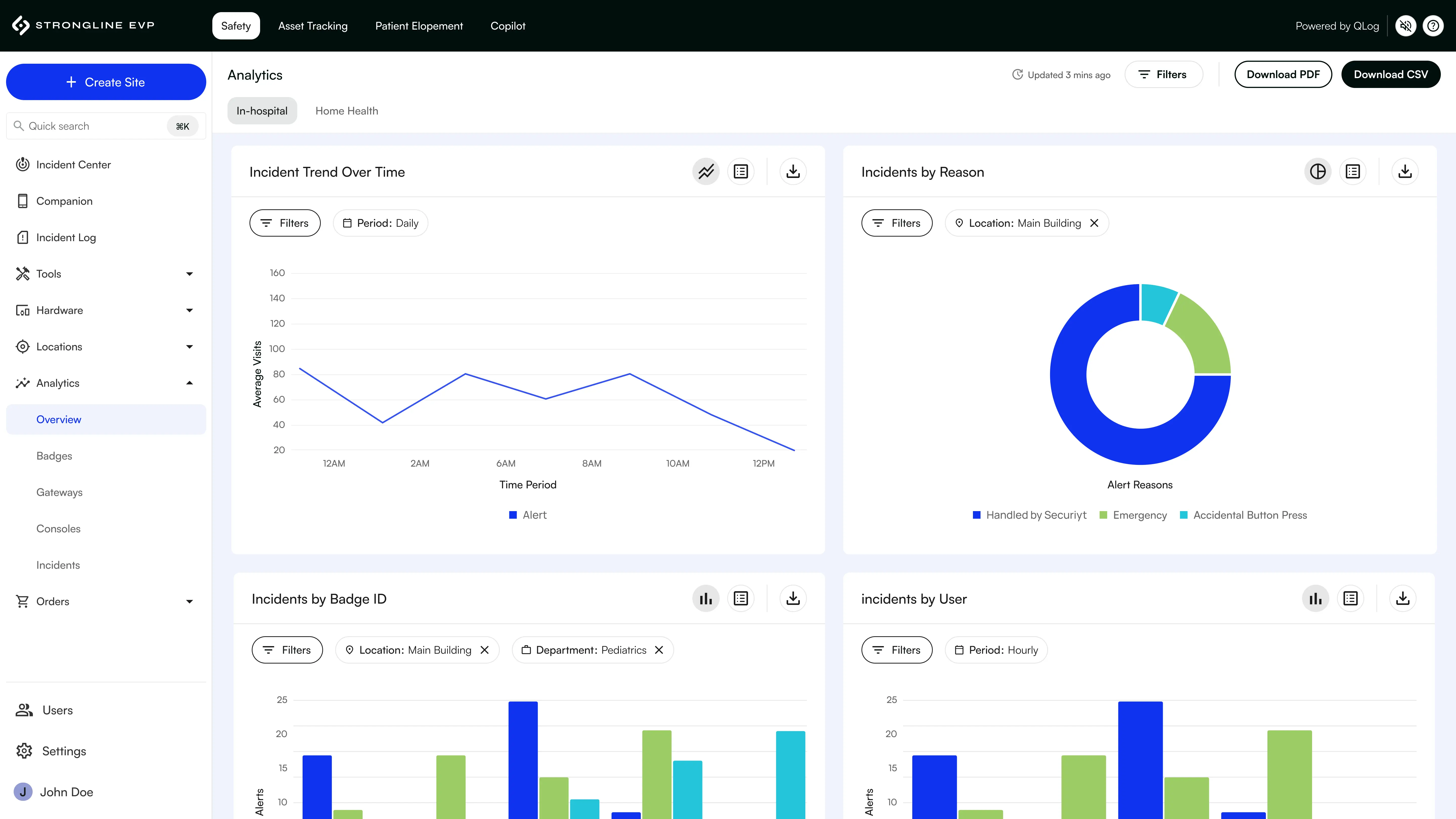Download the Incident Trend Over Time chart
Image resolution: width=1456 pixels, height=819 pixels.
click(793, 171)
